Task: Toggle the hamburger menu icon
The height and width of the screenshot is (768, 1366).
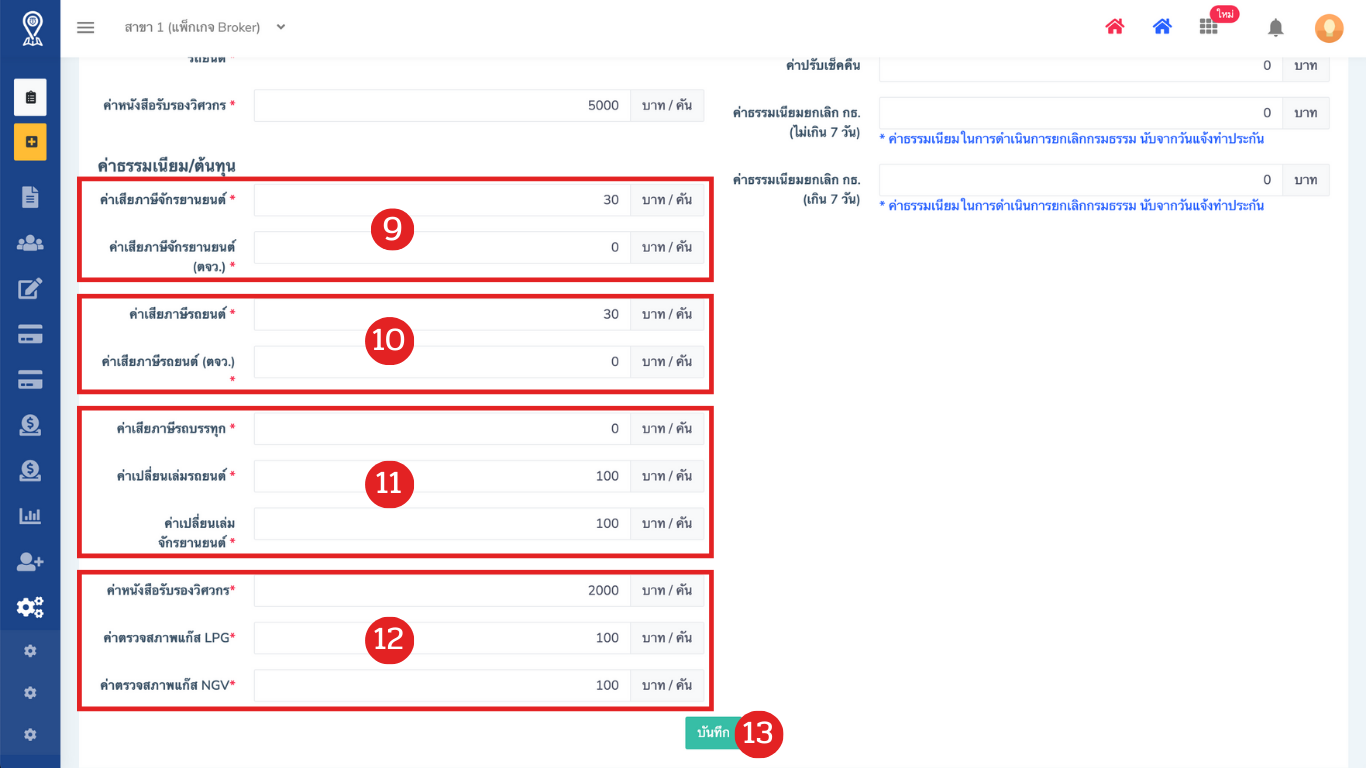Action: 86,28
